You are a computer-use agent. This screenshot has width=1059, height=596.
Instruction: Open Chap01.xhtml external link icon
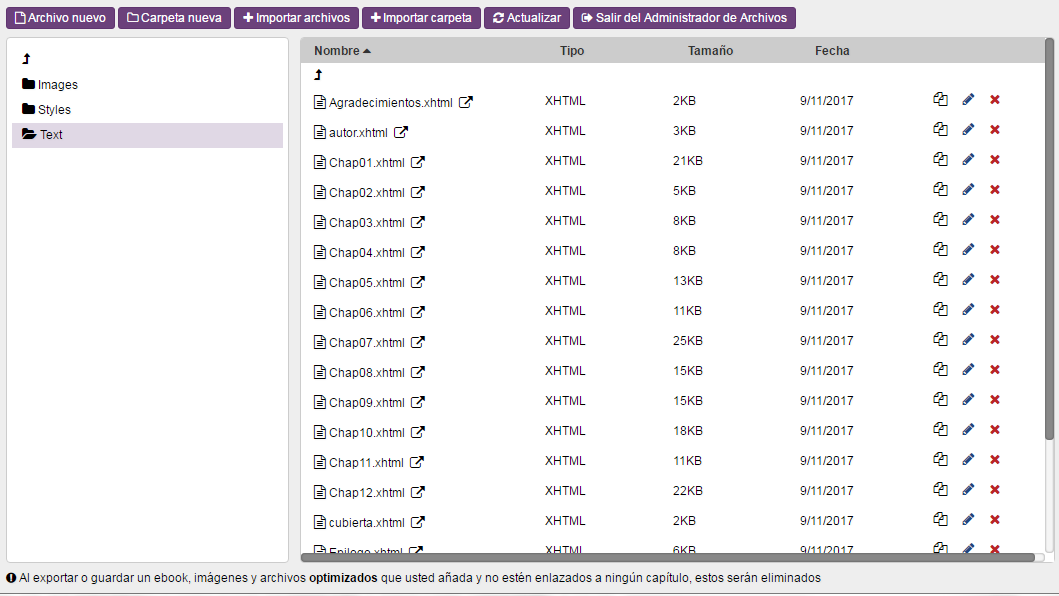tap(418, 162)
